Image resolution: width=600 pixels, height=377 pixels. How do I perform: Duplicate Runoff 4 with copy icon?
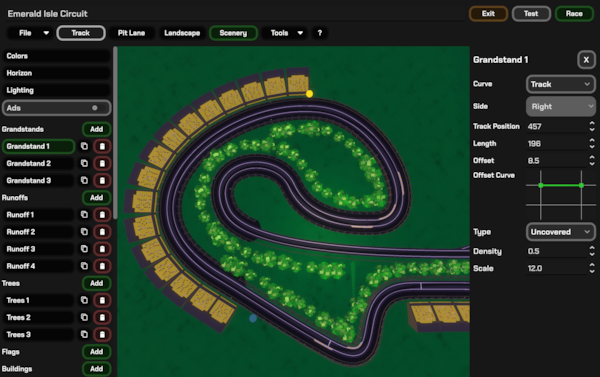click(84, 266)
